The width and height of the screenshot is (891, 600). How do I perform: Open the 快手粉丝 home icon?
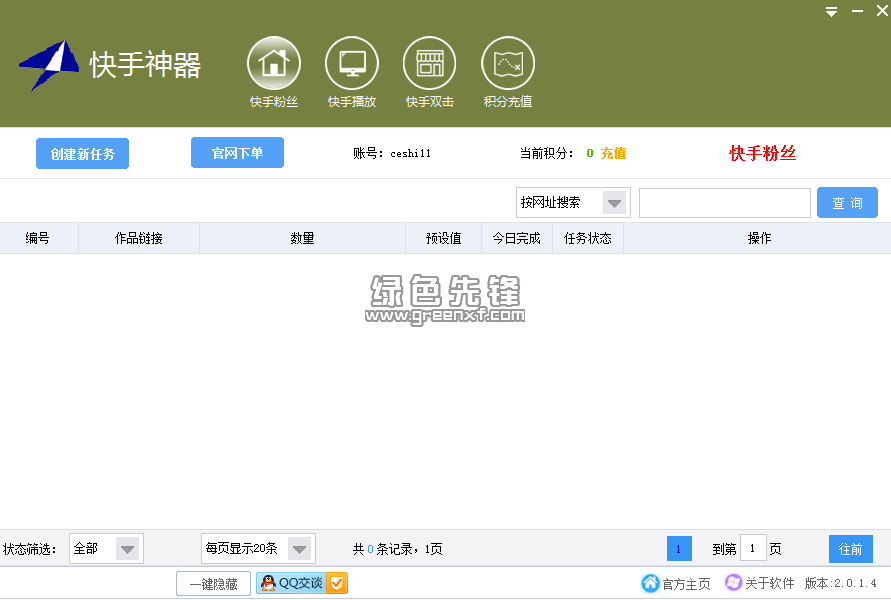(x=274, y=63)
